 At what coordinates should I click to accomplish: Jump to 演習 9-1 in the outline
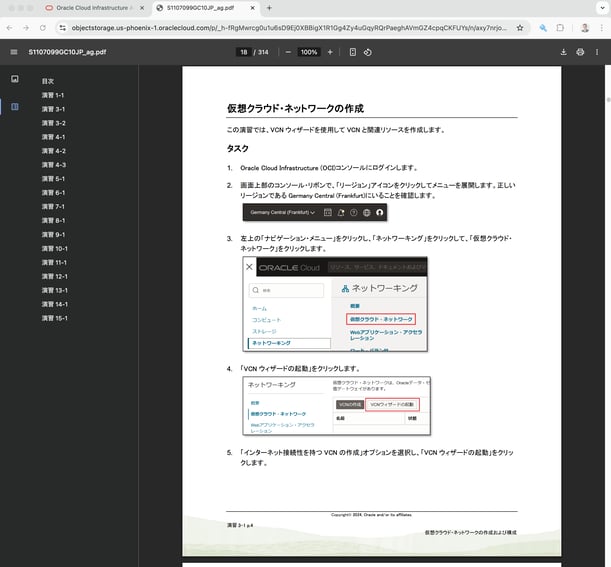tap(53, 235)
